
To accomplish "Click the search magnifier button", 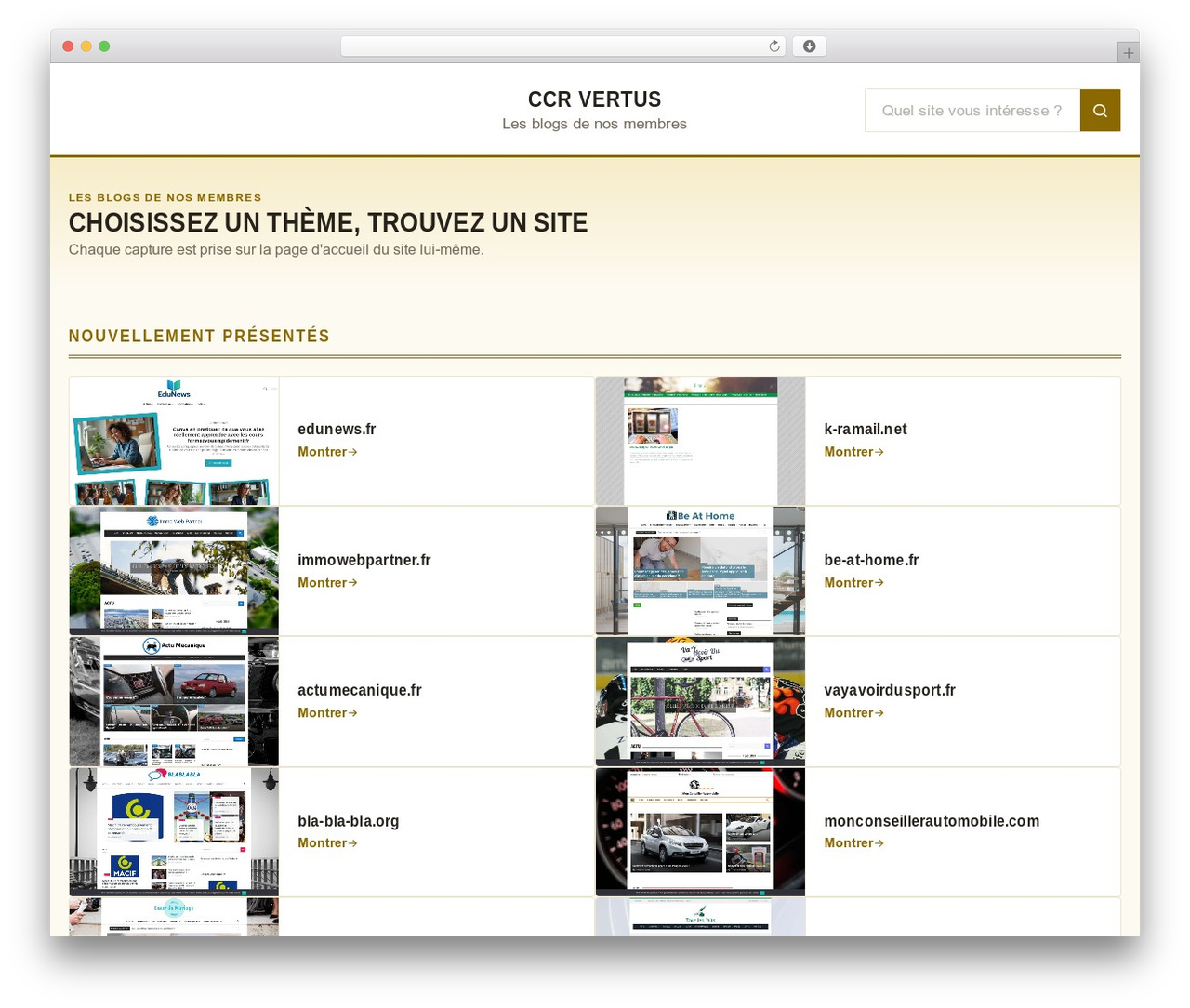I will (x=1100, y=111).
